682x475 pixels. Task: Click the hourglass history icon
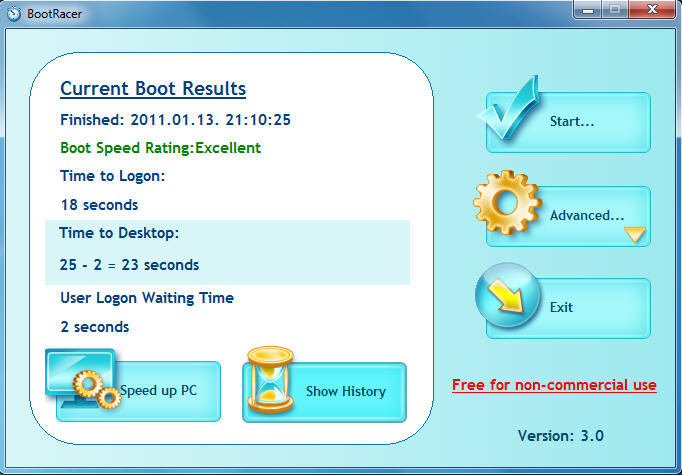tap(270, 379)
